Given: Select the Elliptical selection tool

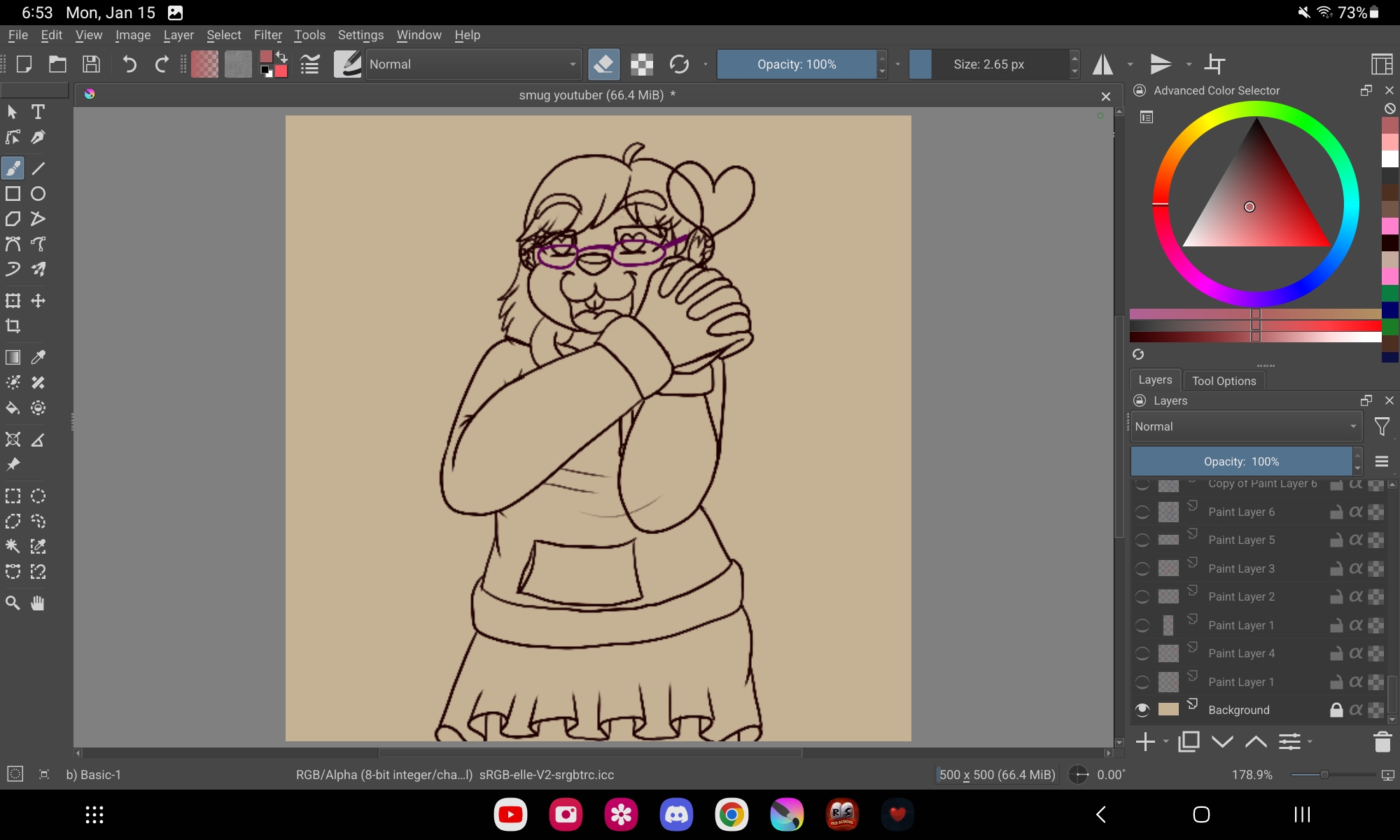Looking at the screenshot, I should click(38, 496).
